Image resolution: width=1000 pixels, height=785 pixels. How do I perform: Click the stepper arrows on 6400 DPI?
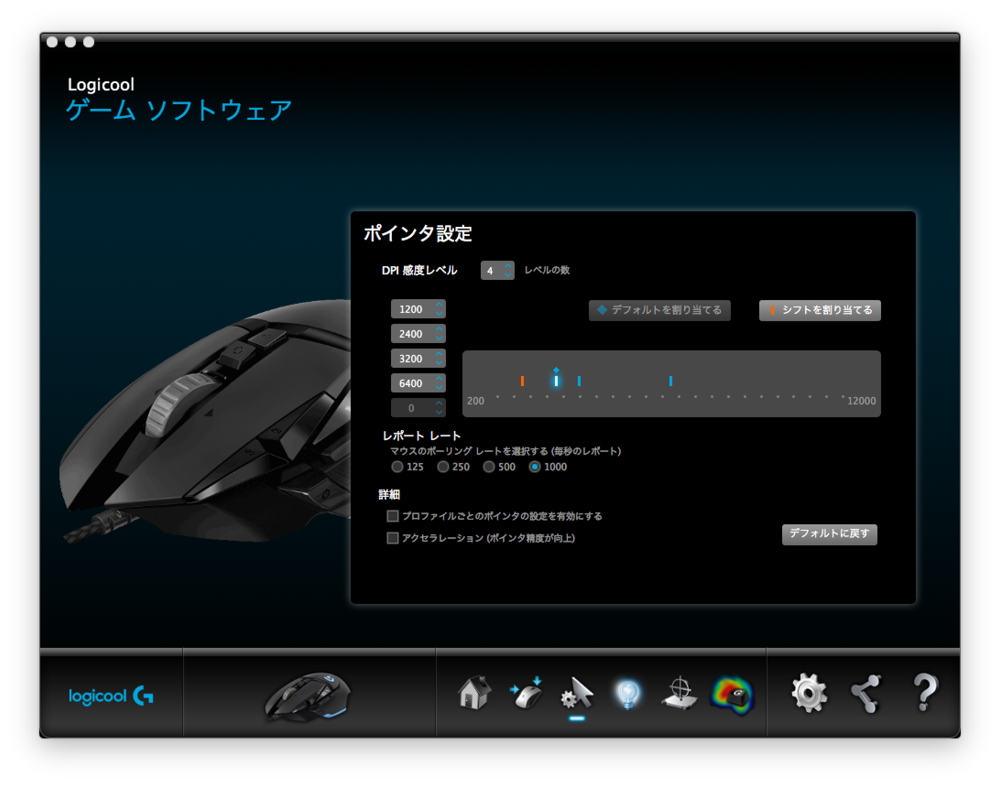tap(439, 383)
